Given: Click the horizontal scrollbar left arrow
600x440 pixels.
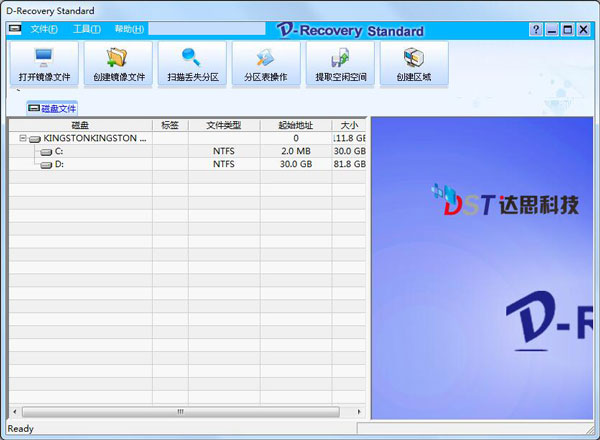Looking at the screenshot, I should pyautogui.click(x=15, y=412).
